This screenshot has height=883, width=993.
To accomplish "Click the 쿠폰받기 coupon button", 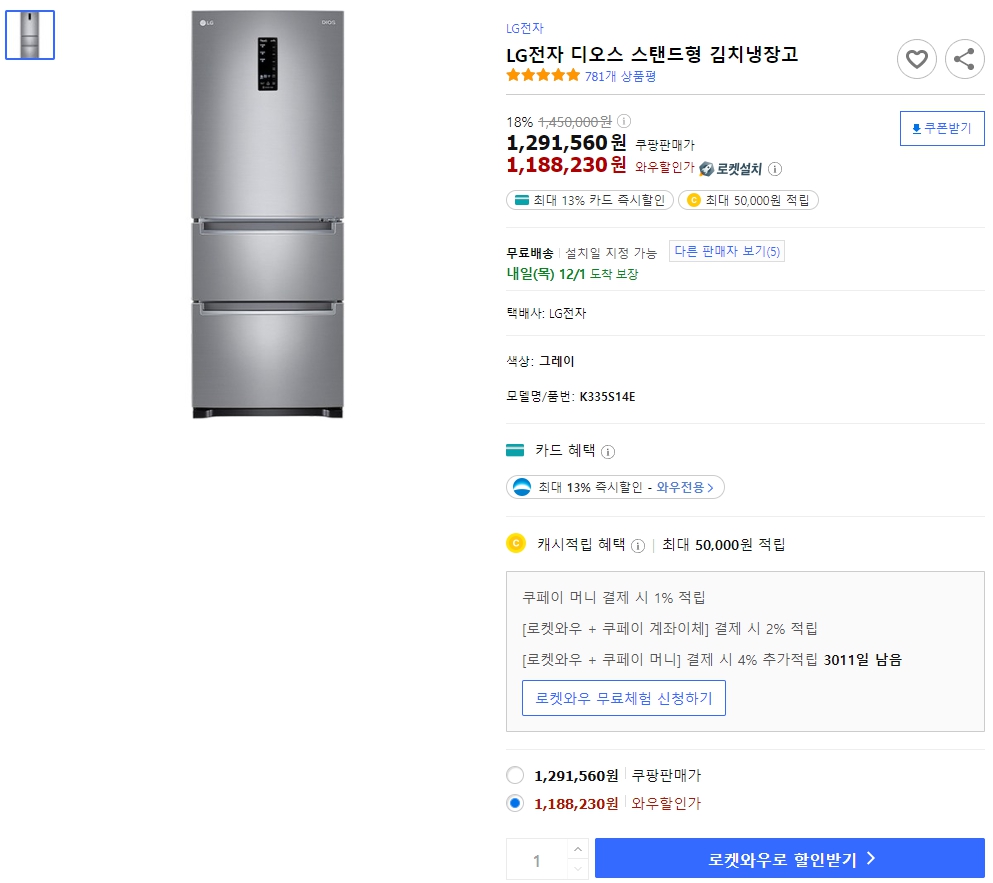I will point(941,128).
